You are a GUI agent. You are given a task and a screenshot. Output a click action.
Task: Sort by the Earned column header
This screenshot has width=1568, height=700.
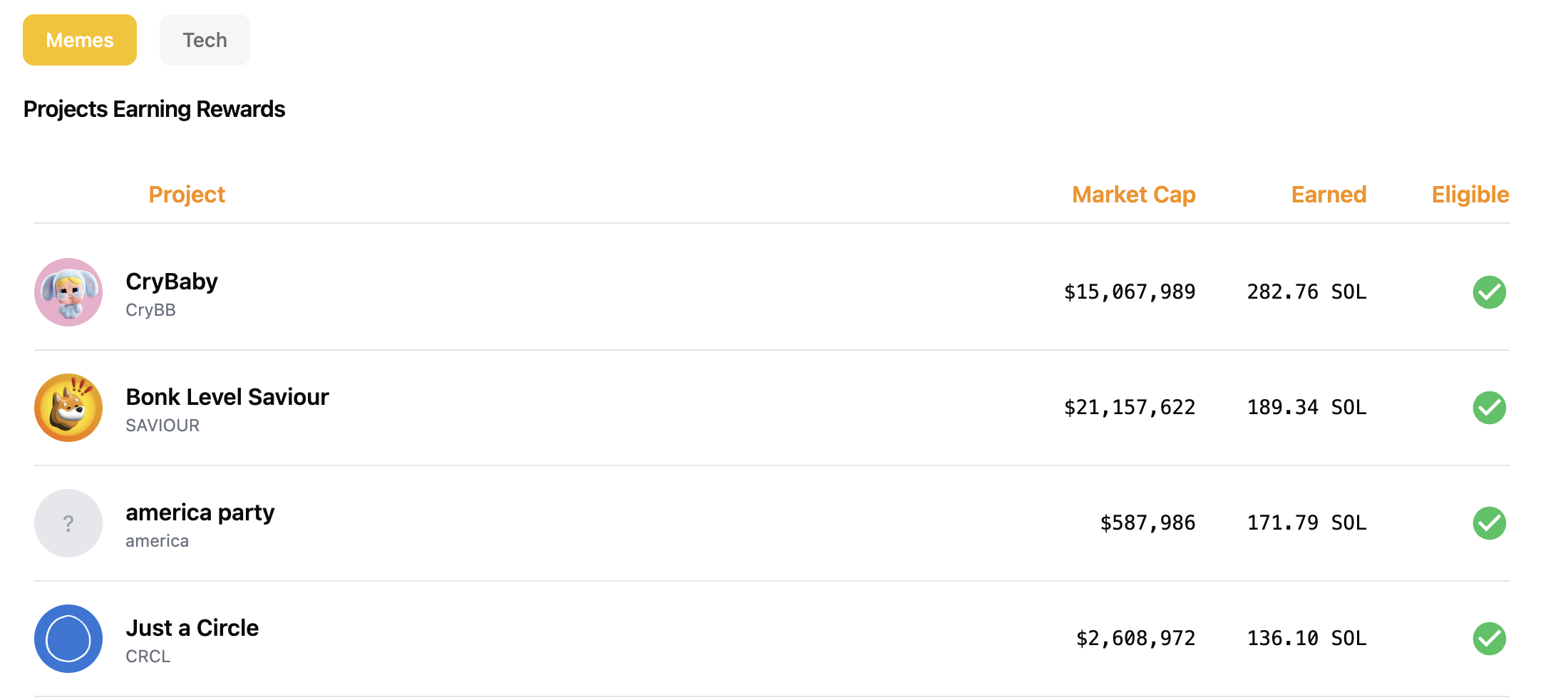[1329, 195]
